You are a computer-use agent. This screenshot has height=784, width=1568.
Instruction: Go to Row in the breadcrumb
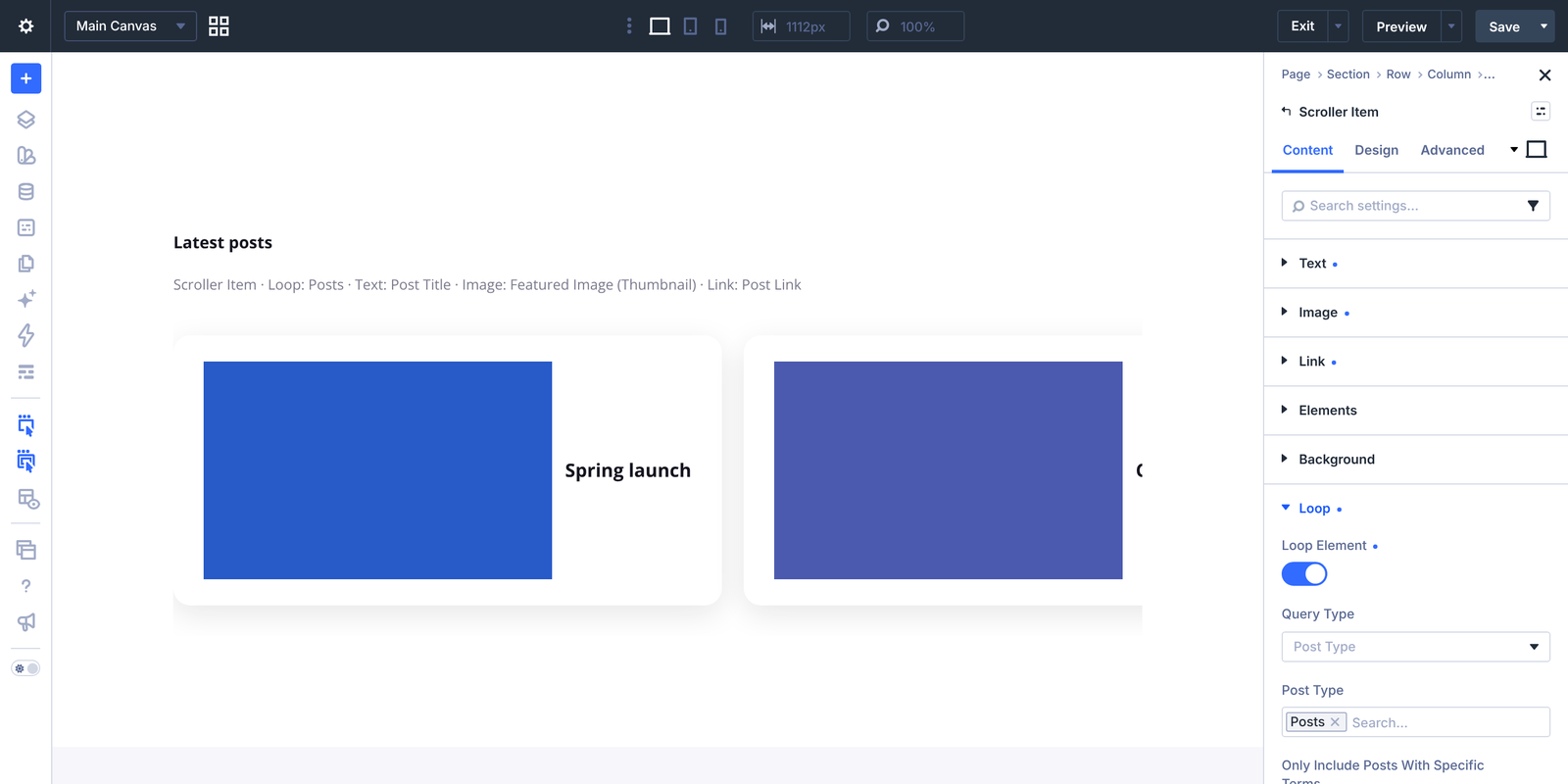pos(1398,74)
